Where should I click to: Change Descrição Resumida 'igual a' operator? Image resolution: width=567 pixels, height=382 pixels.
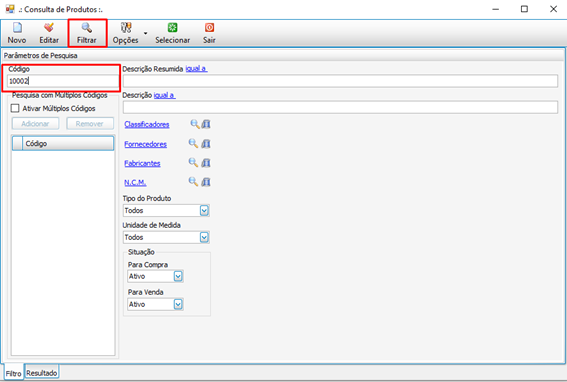[196, 69]
